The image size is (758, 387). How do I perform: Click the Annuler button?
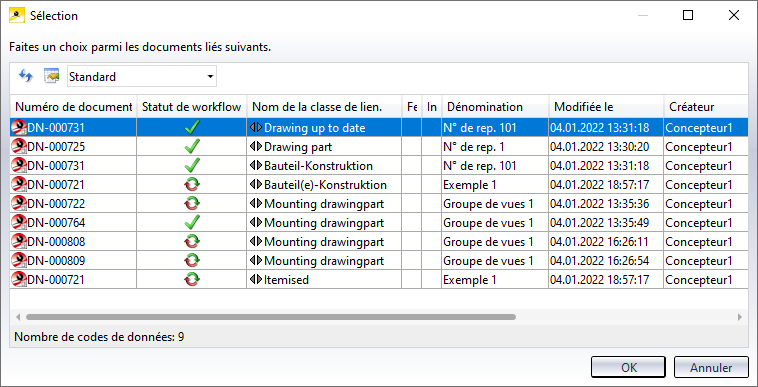tap(711, 367)
